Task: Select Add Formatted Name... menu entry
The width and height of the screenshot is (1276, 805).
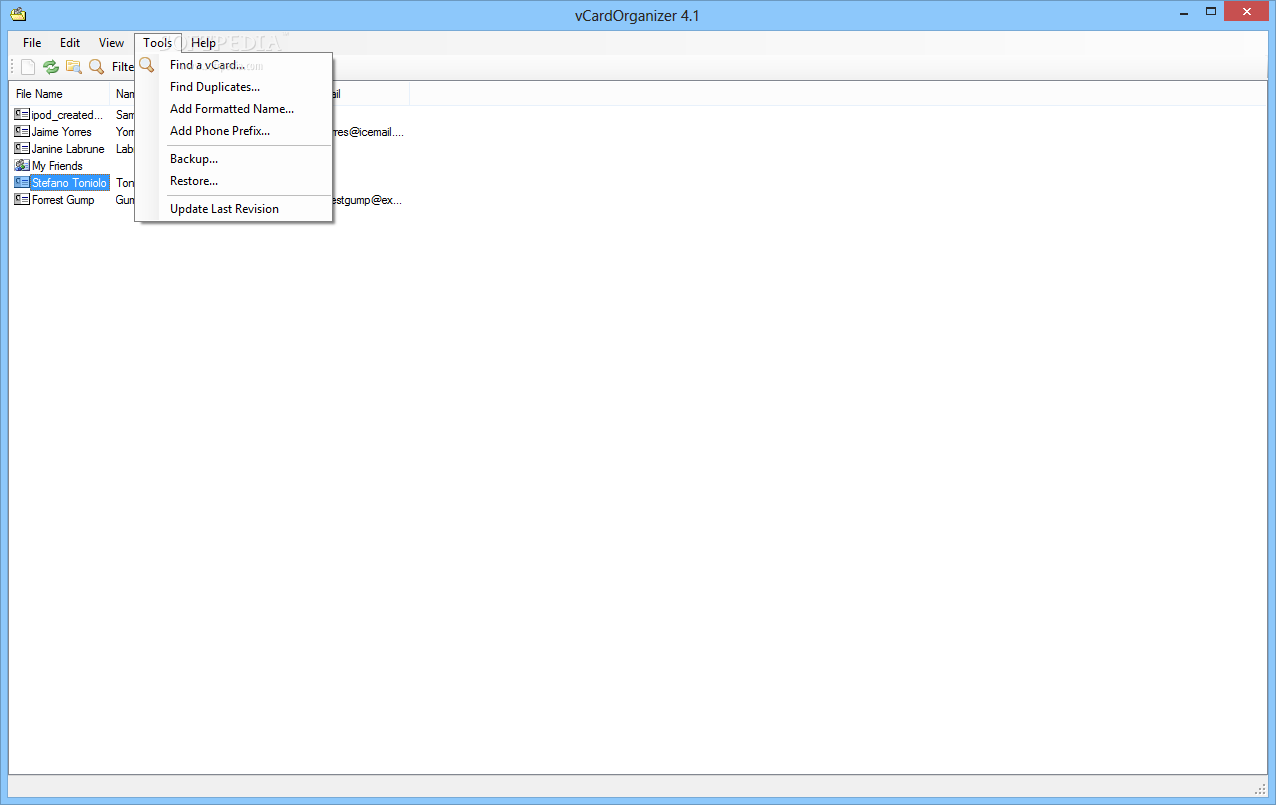Action: (x=234, y=109)
